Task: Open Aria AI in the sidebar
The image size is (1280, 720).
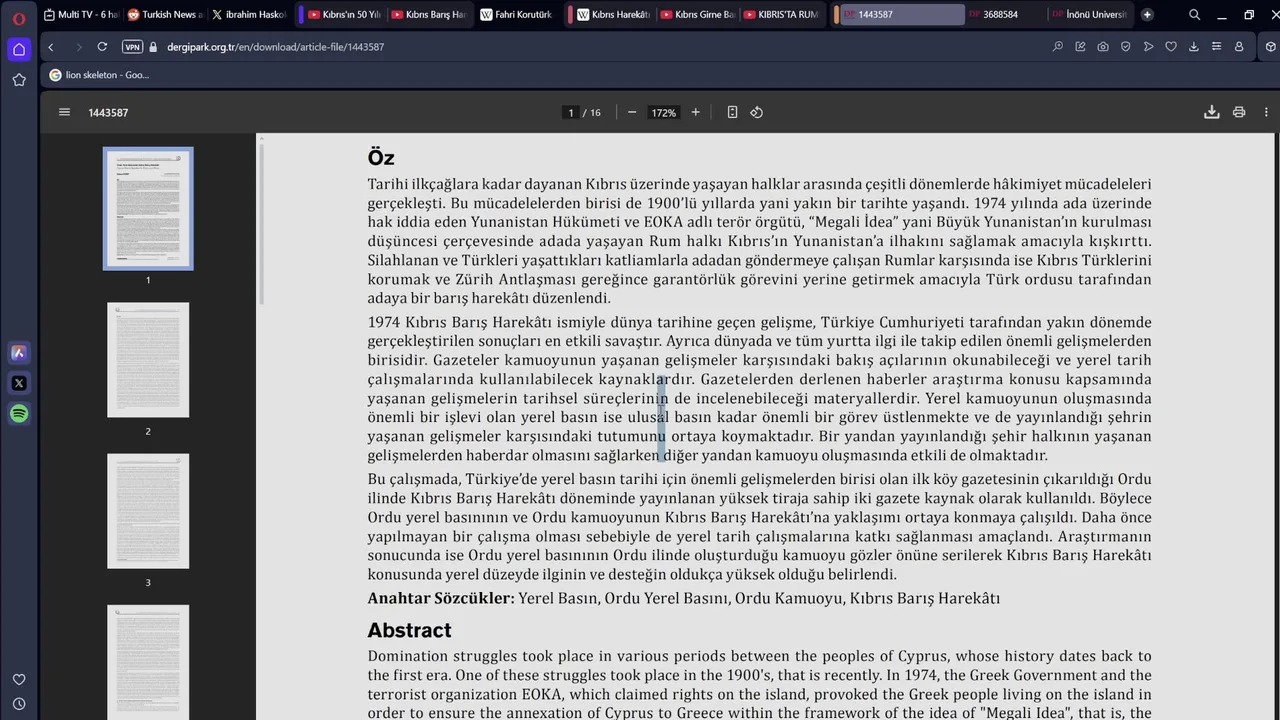Action: (x=19, y=352)
